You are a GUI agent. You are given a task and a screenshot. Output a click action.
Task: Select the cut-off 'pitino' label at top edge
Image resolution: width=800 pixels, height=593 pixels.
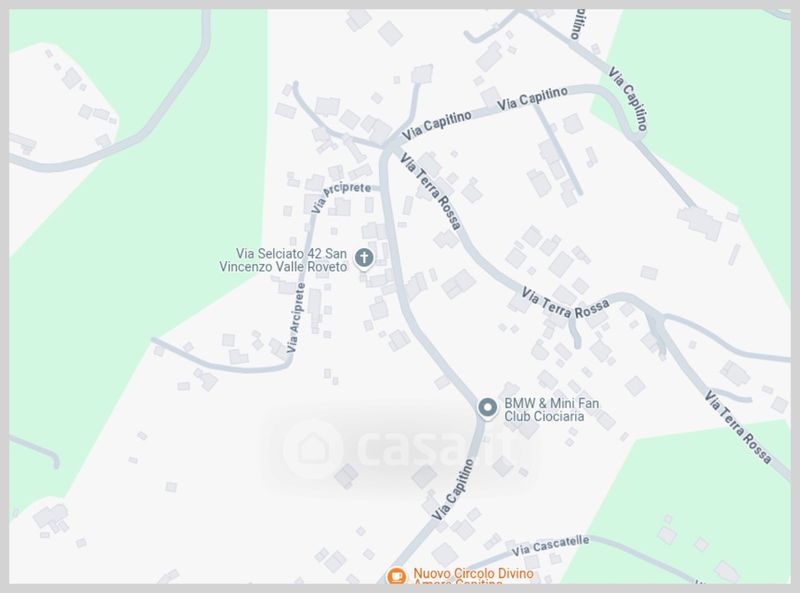577,24
